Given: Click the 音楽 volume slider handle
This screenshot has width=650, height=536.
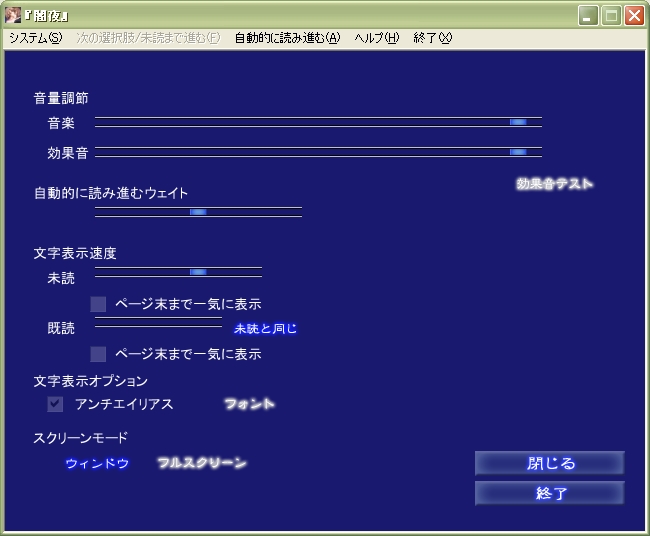Looking at the screenshot, I should [x=518, y=122].
